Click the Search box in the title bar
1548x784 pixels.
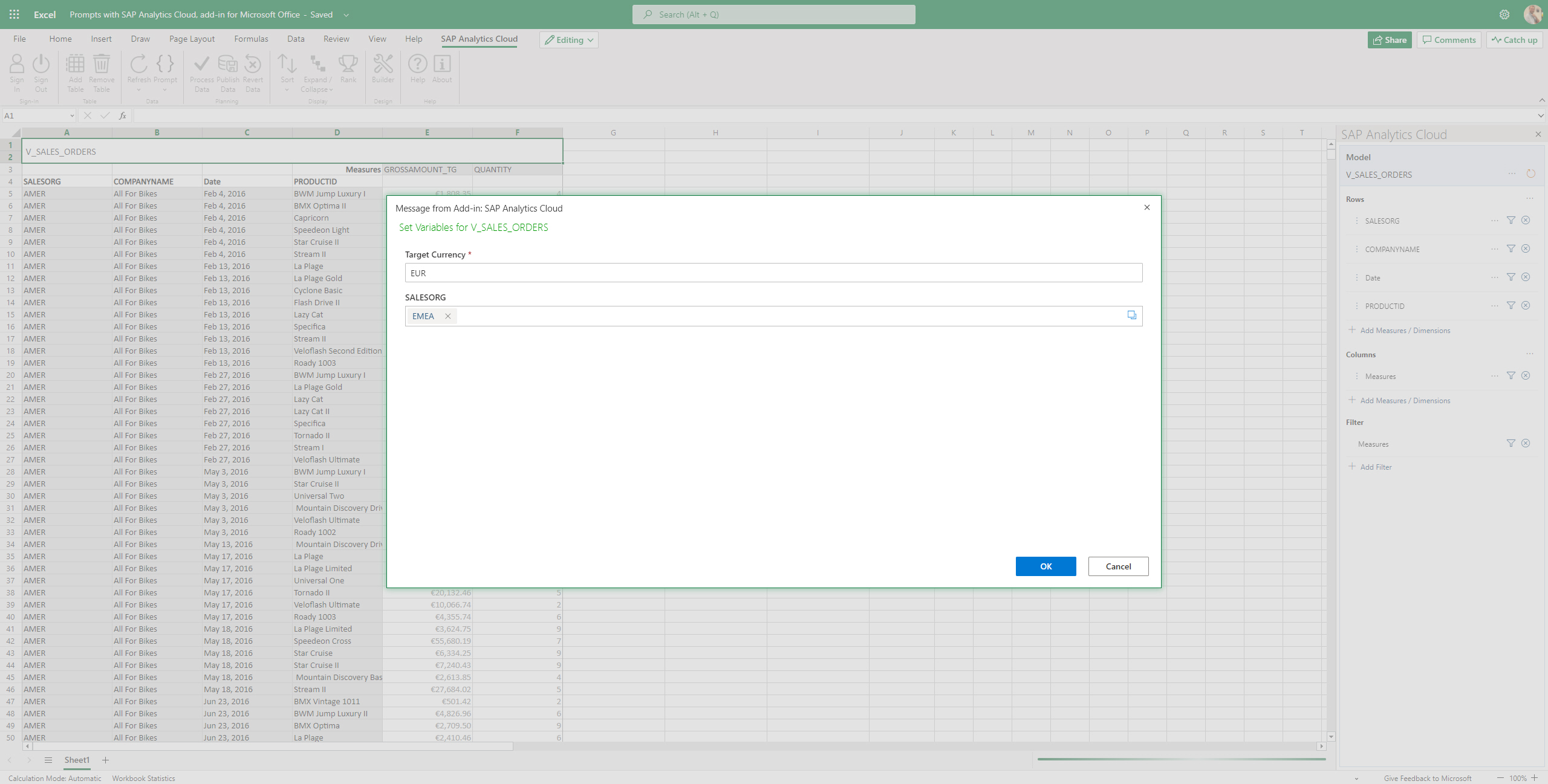pyautogui.click(x=773, y=15)
